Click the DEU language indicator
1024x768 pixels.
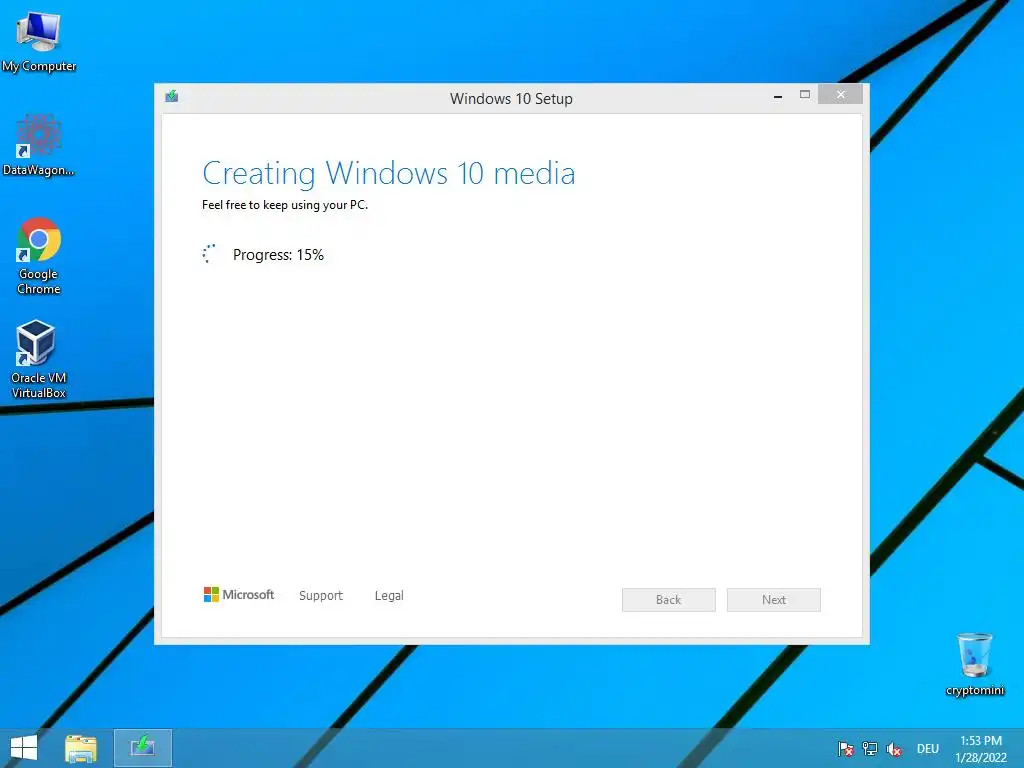(927, 749)
